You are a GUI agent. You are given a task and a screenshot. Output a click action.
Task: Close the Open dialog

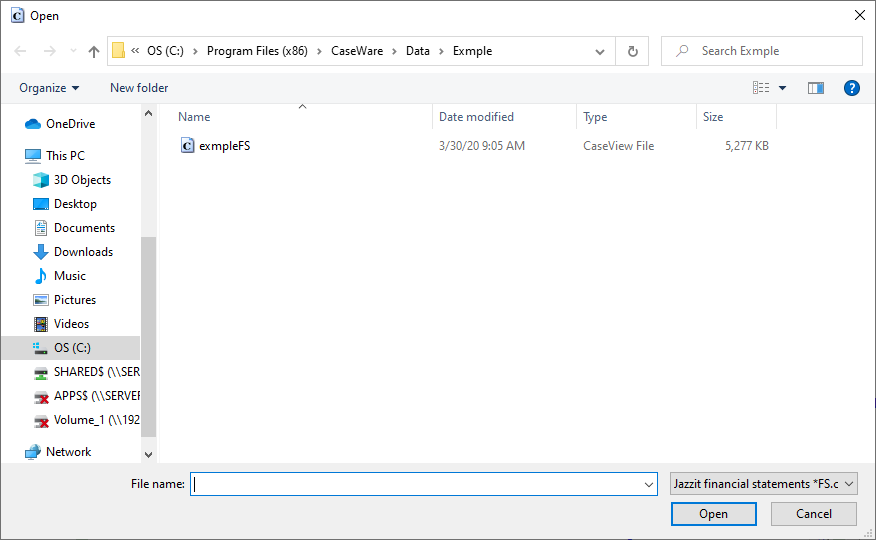[860, 15]
